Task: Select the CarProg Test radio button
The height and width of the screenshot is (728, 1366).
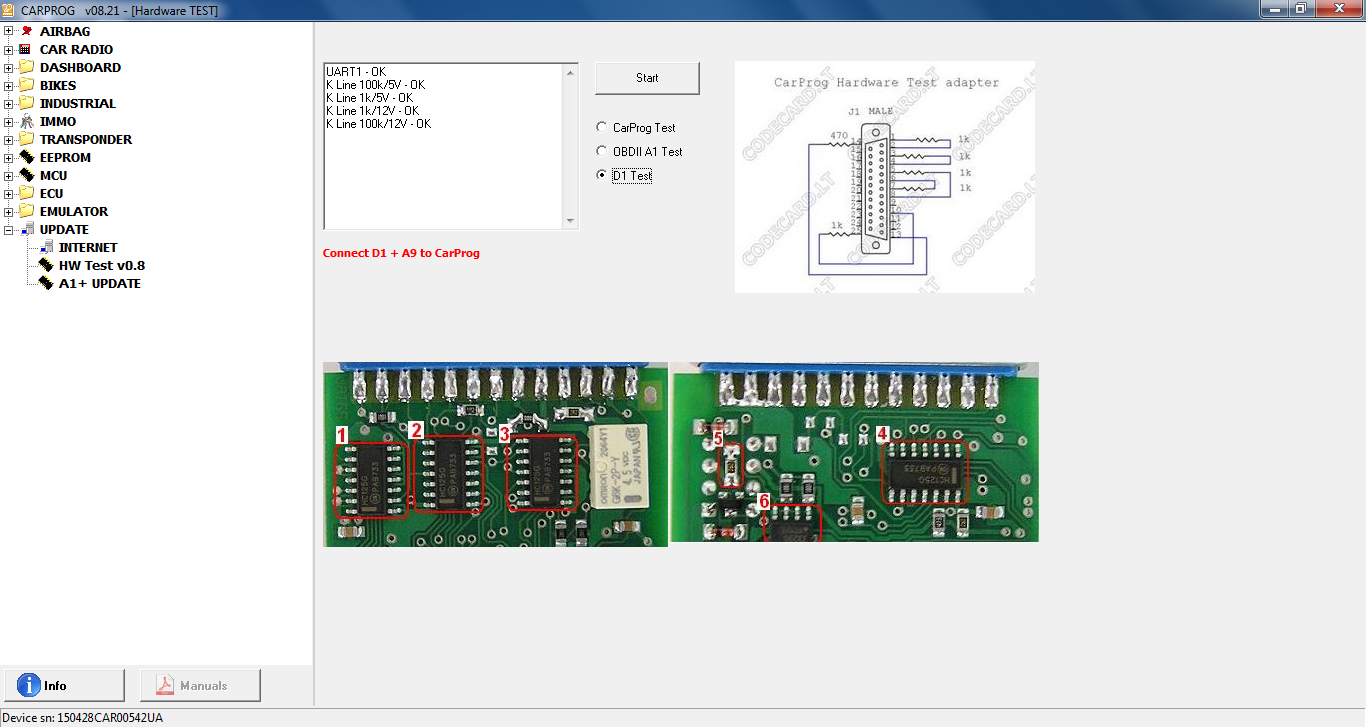Action: (x=601, y=127)
